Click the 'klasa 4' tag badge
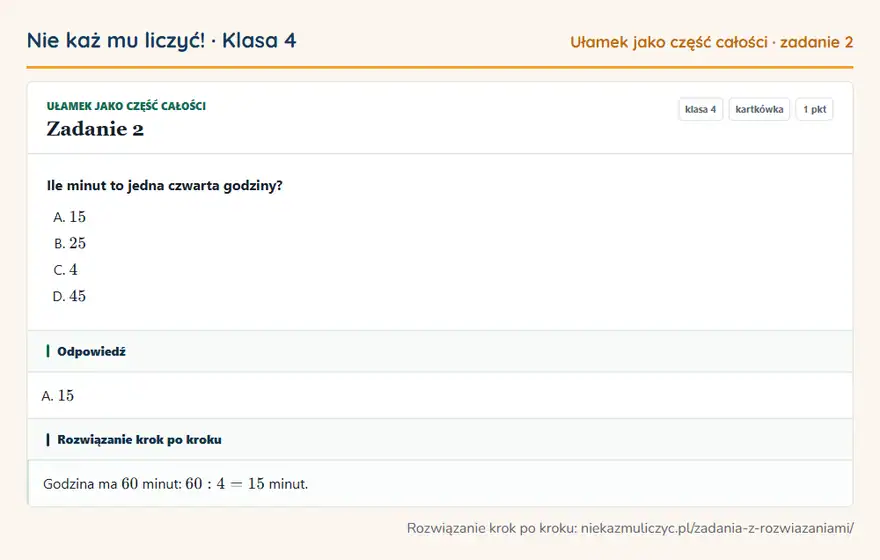Screen dimensions: 880x560 [x=700, y=109]
